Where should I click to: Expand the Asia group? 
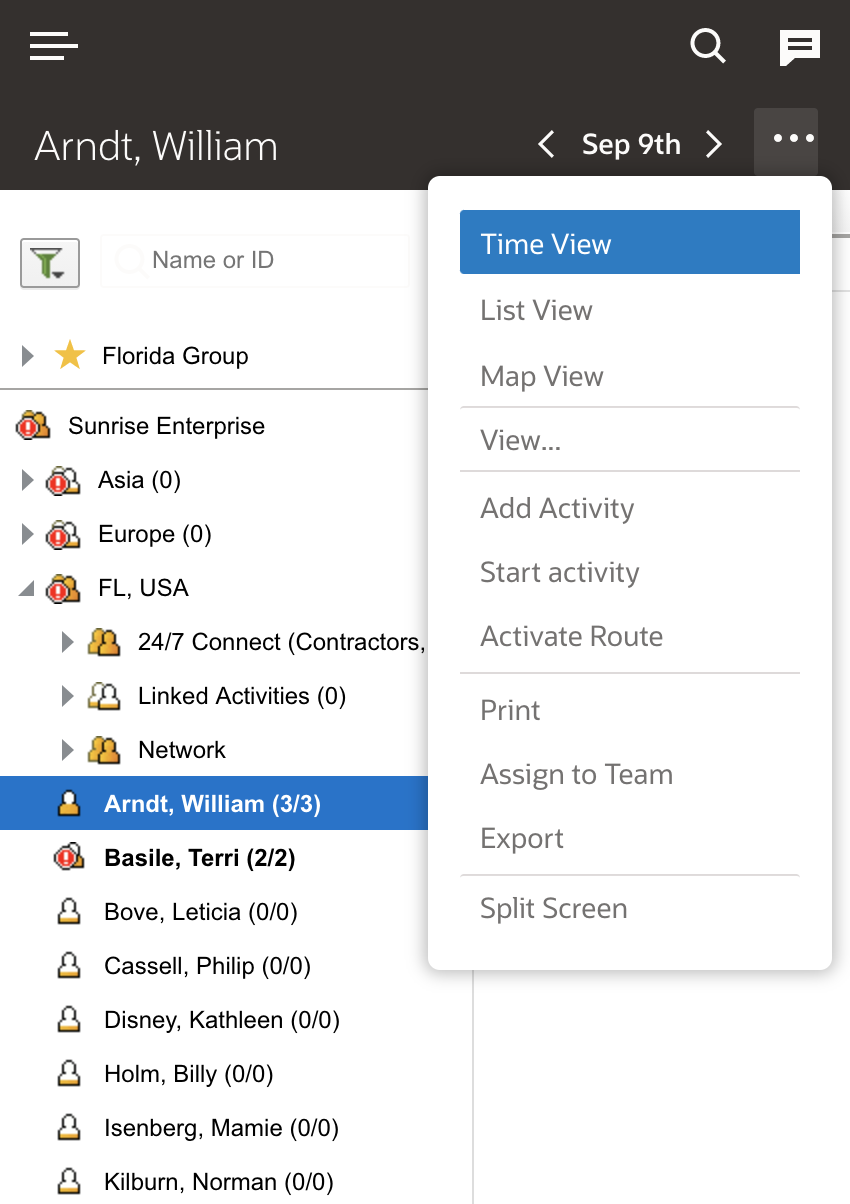27,479
